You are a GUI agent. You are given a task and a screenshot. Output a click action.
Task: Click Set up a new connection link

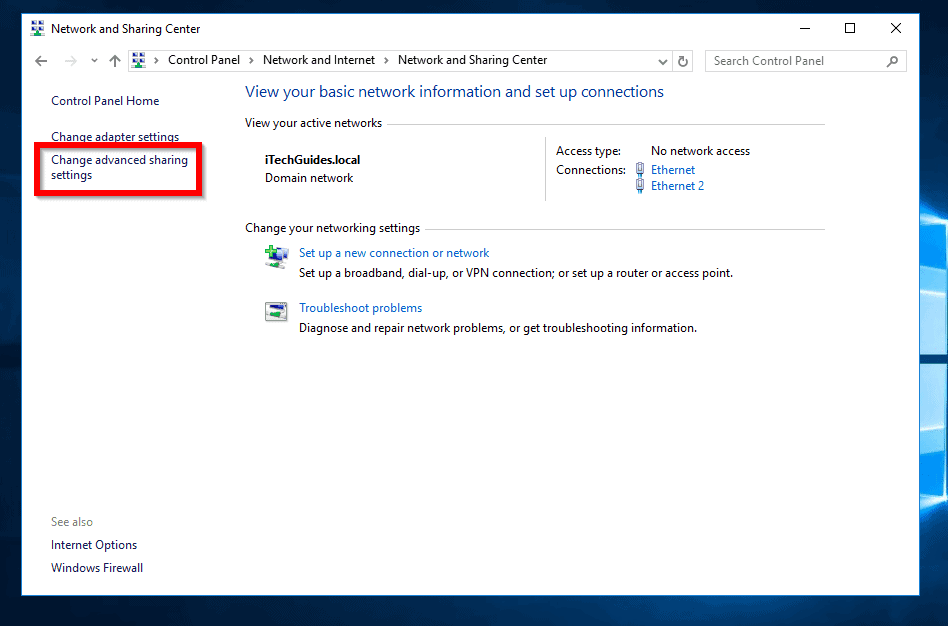pos(394,253)
